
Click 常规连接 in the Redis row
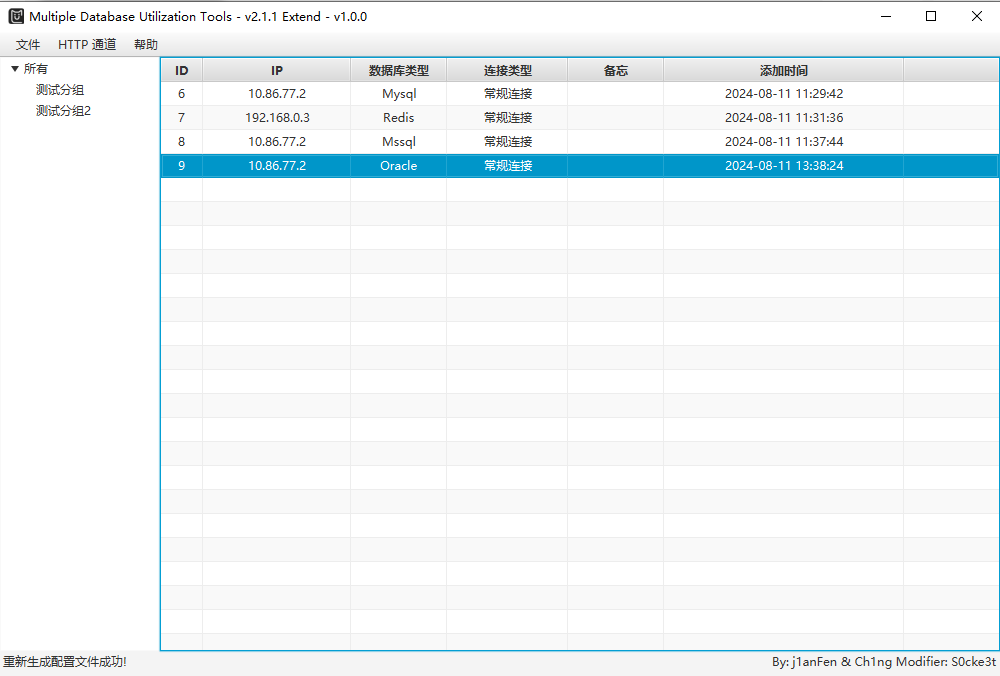pos(507,118)
